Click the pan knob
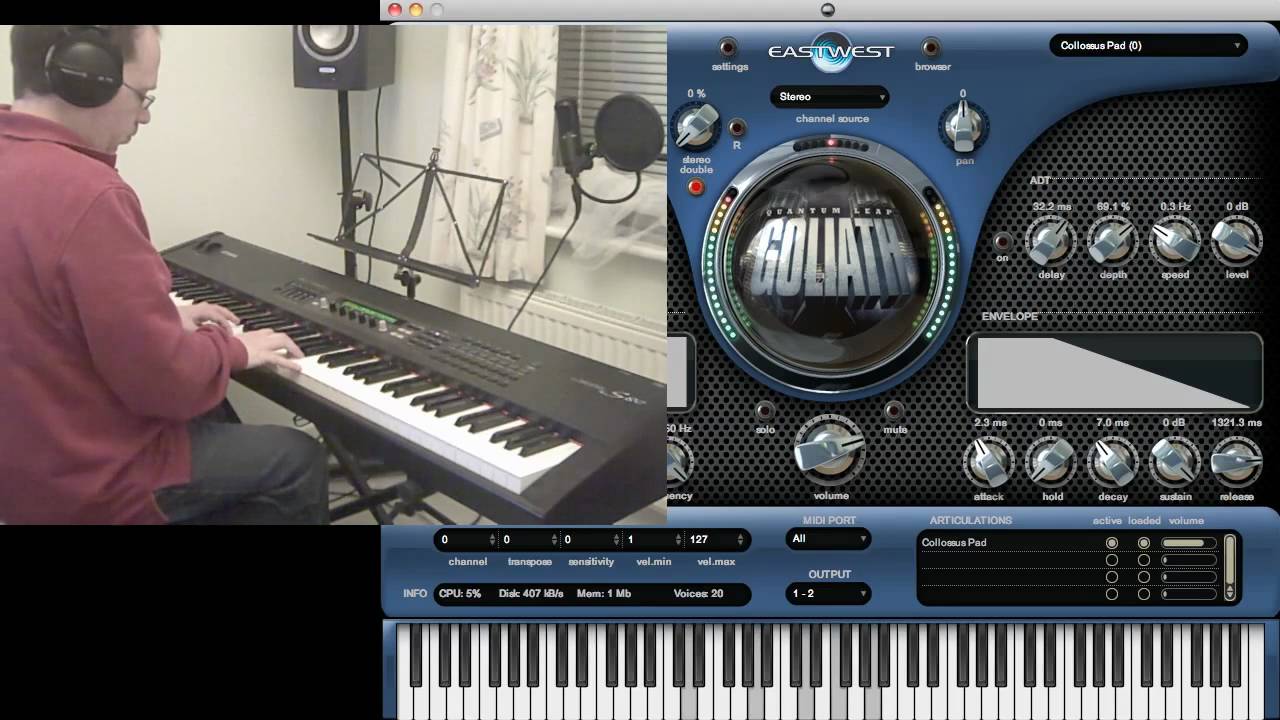Image resolution: width=1280 pixels, height=720 pixels. 964,126
